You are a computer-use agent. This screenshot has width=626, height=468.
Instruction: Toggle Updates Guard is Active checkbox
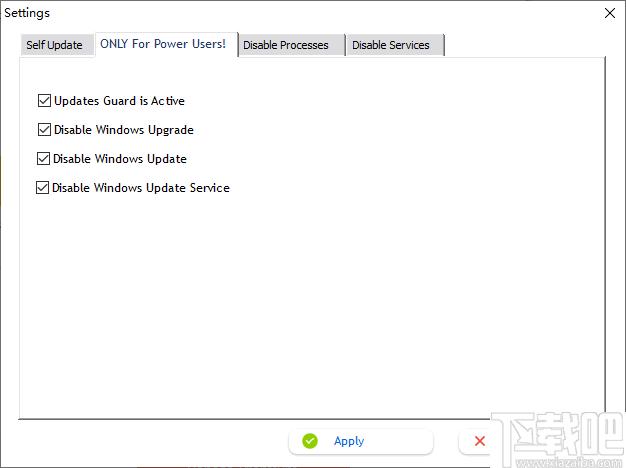[x=44, y=101]
